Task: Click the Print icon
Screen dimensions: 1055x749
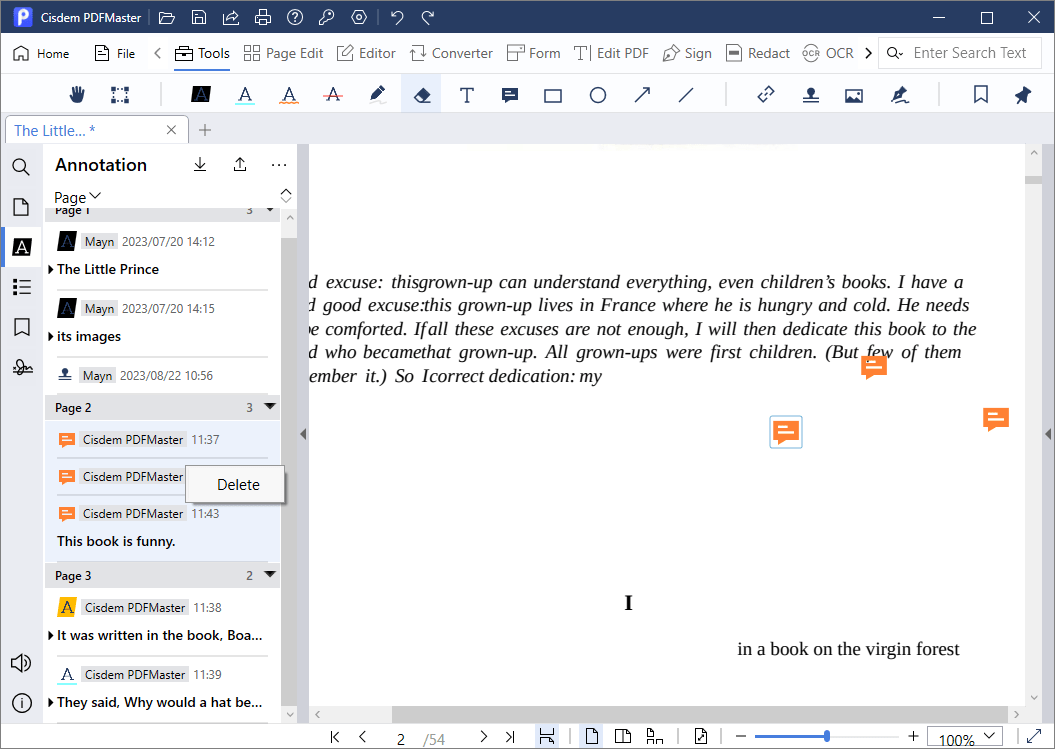Action: [263, 17]
